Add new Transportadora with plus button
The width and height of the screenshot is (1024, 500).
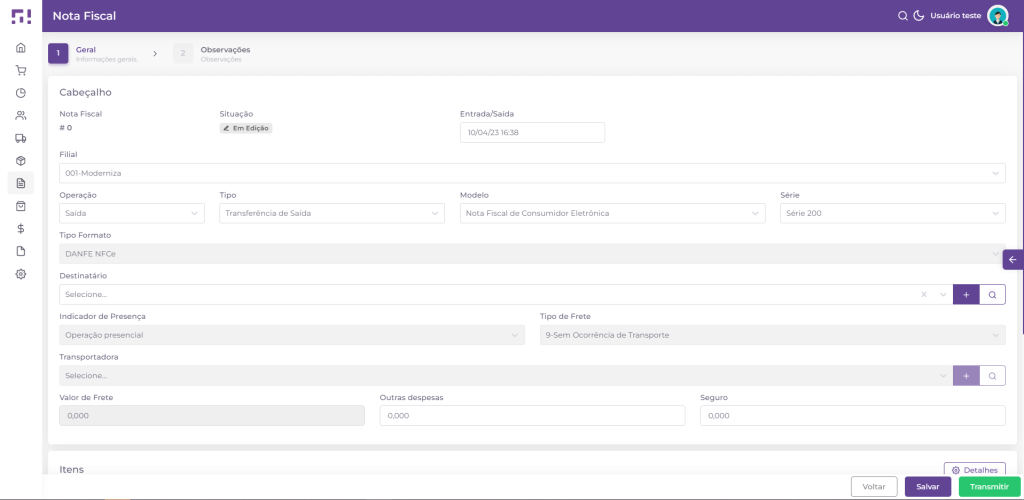(x=967, y=375)
